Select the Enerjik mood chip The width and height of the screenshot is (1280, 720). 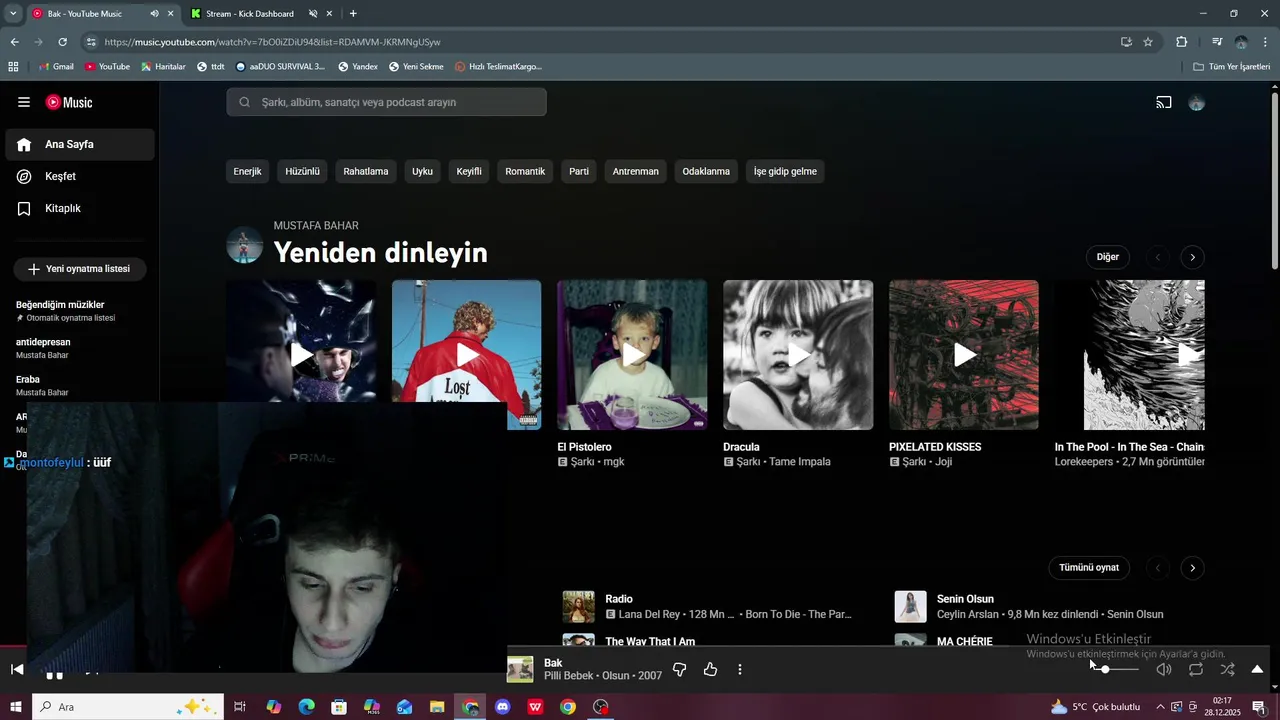[247, 171]
